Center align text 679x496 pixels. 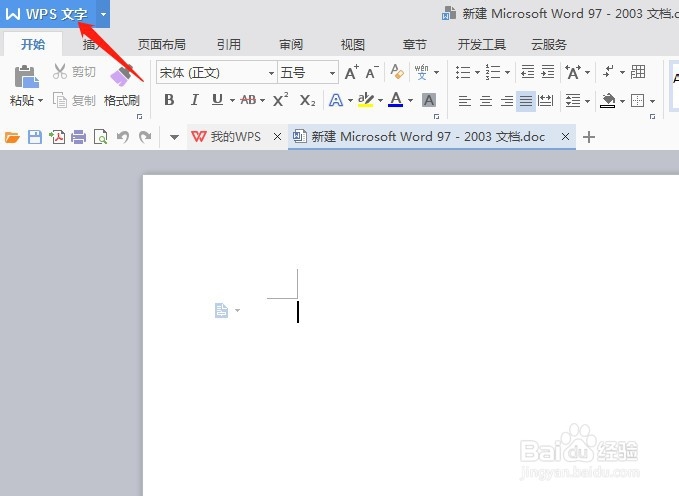pos(486,101)
